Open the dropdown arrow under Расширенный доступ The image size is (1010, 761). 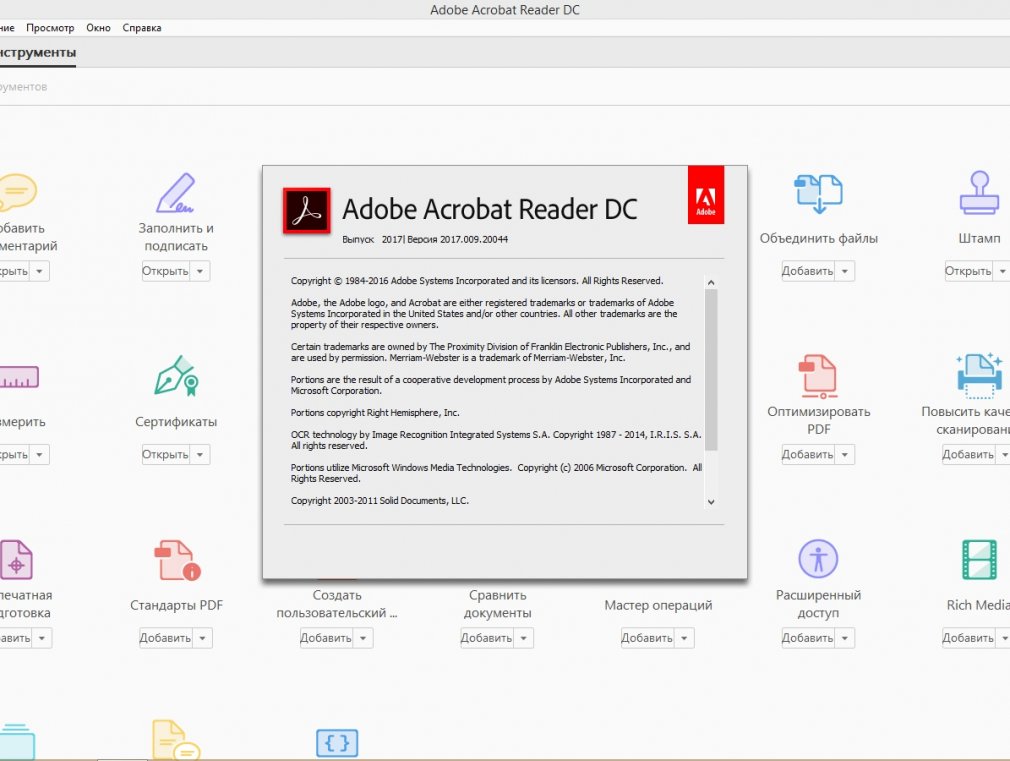click(844, 639)
